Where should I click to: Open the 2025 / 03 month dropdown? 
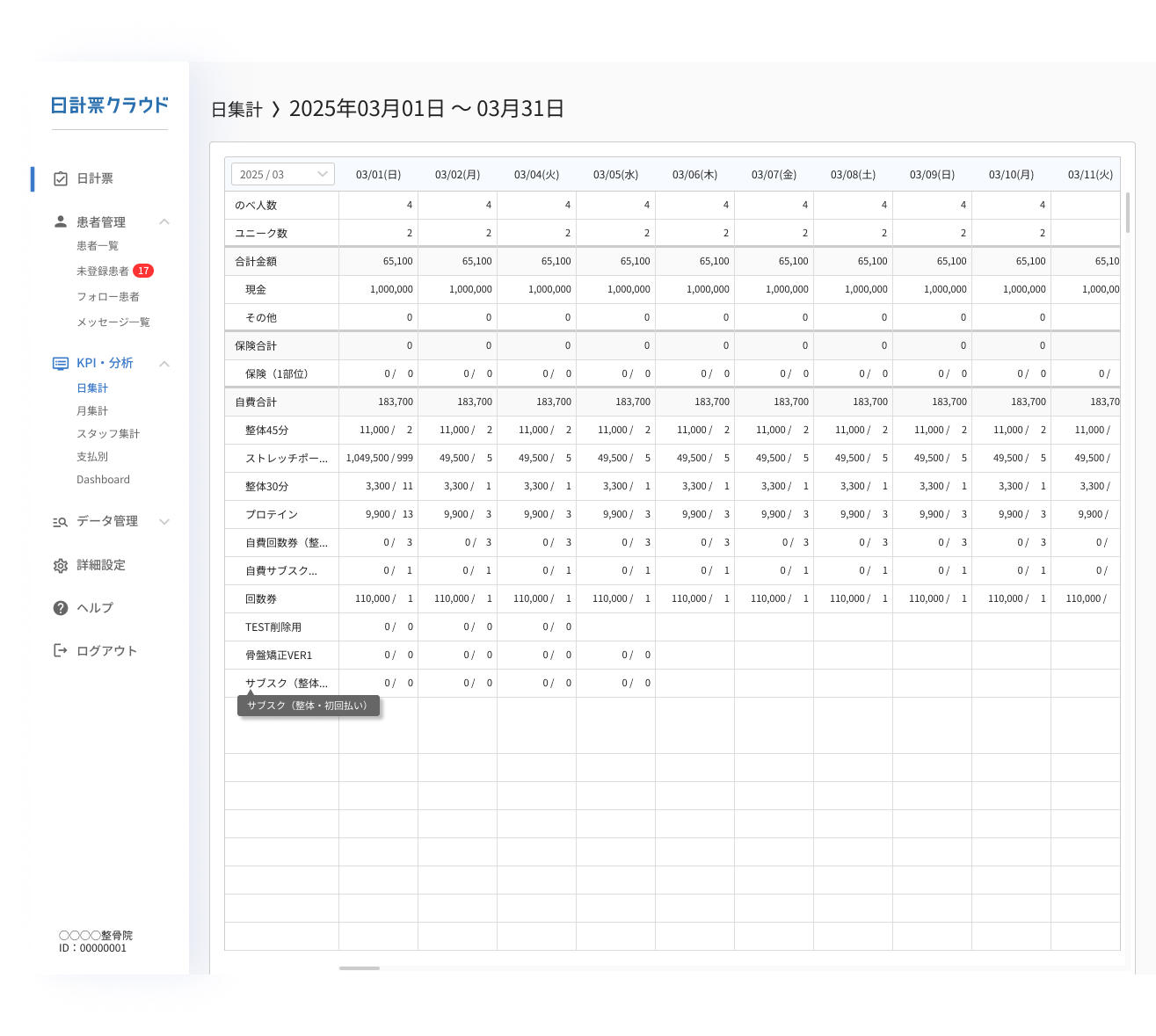(x=282, y=173)
